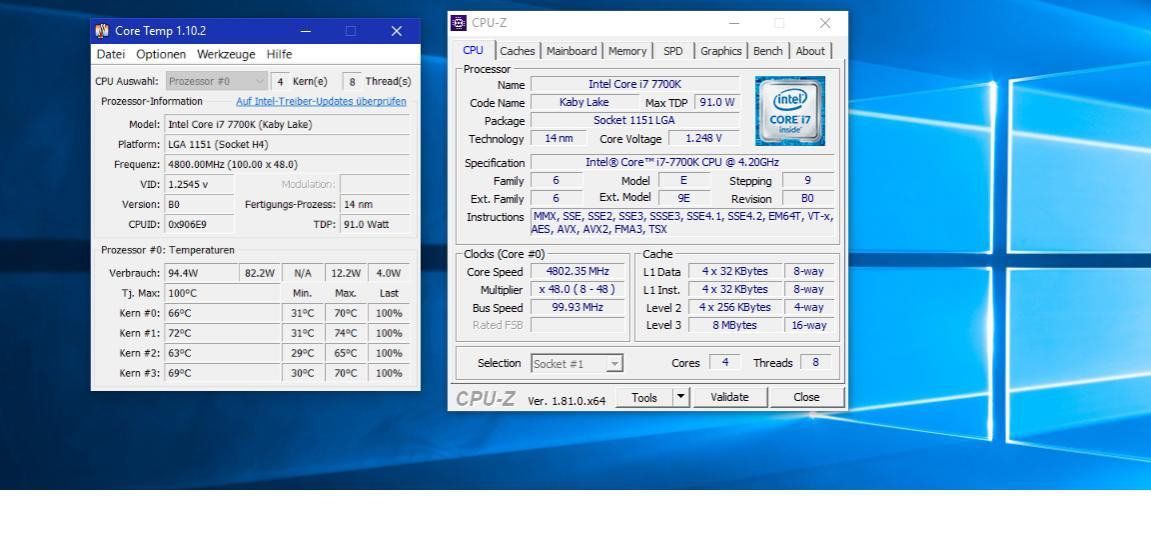1151x539 pixels.
Task: Open the Werkzeuge menu in Core Temp
Action: (226, 54)
